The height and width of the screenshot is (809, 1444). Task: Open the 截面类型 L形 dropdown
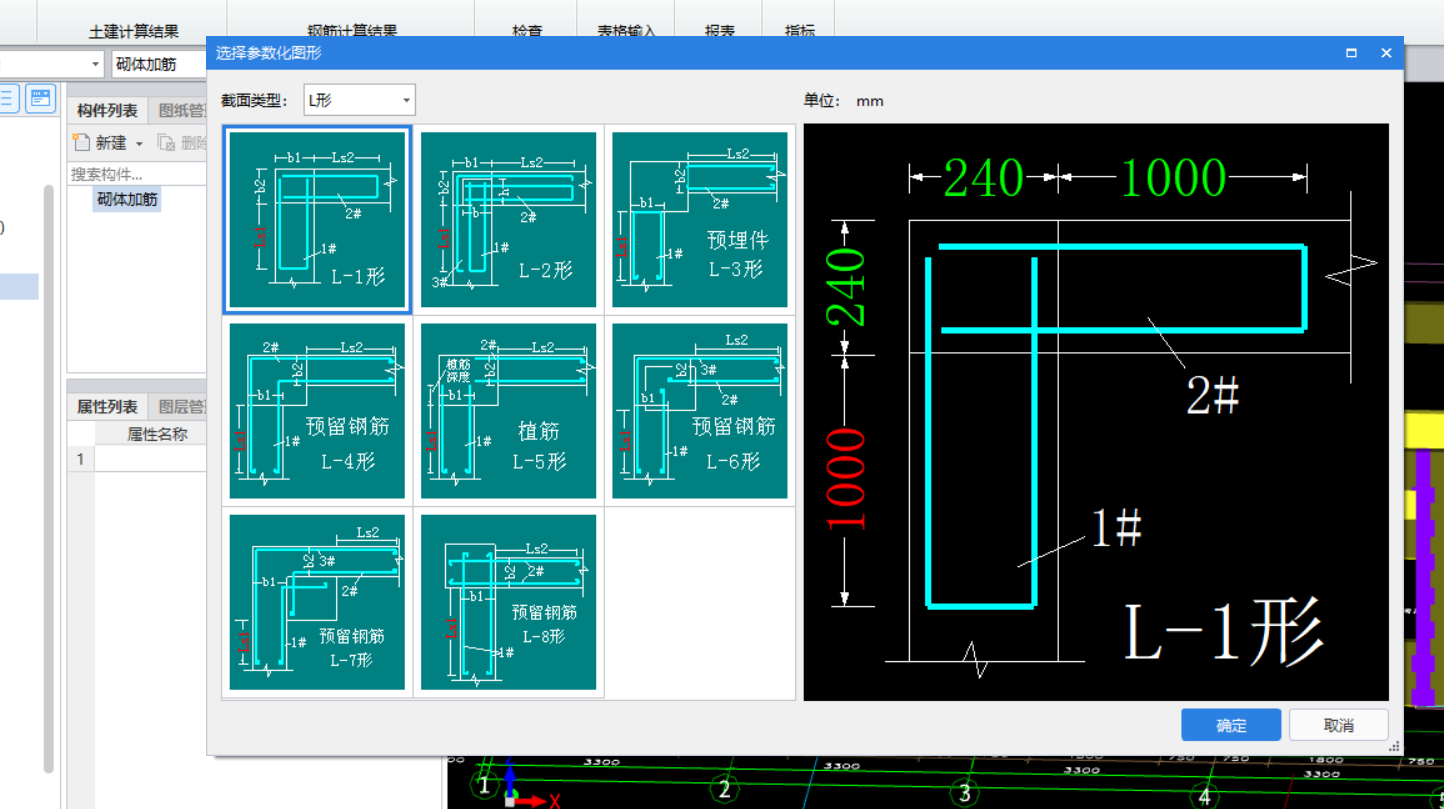tap(359, 100)
